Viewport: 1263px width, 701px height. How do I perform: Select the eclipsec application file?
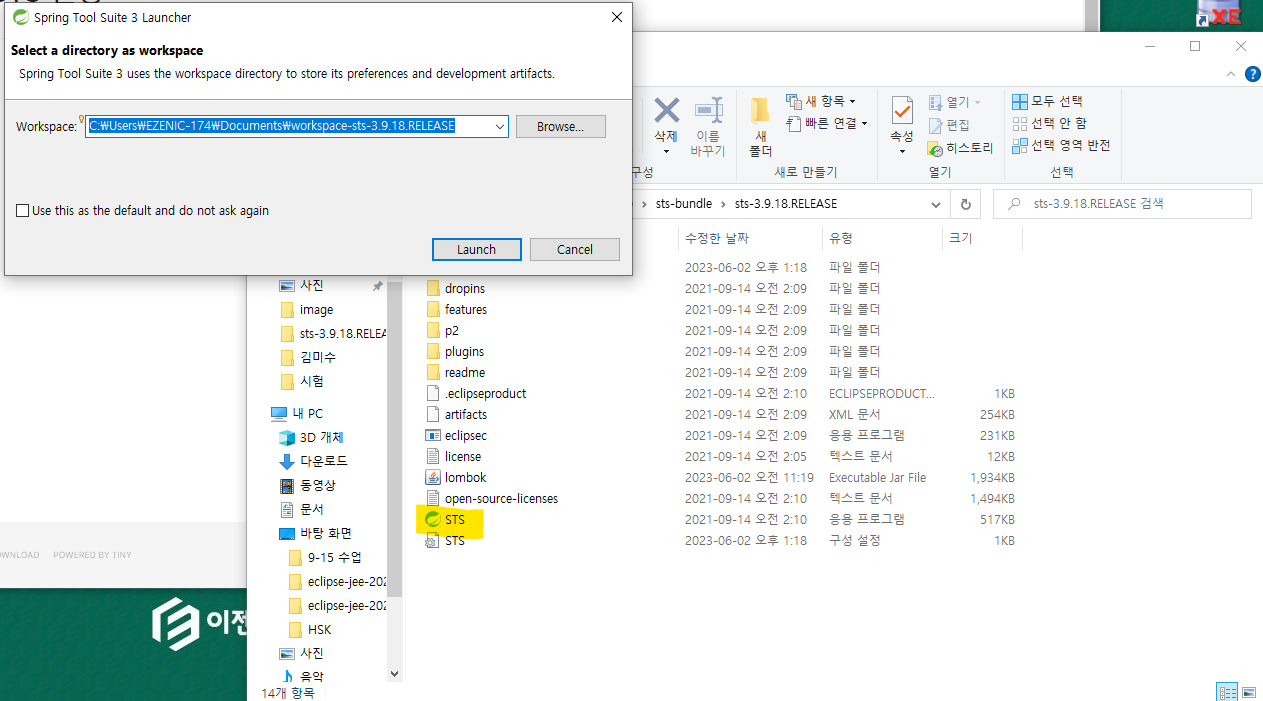click(x=466, y=435)
